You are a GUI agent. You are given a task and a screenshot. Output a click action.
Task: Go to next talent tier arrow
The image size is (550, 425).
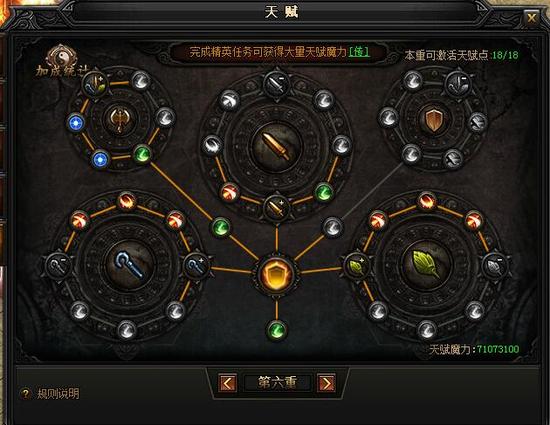[x=326, y=383]
